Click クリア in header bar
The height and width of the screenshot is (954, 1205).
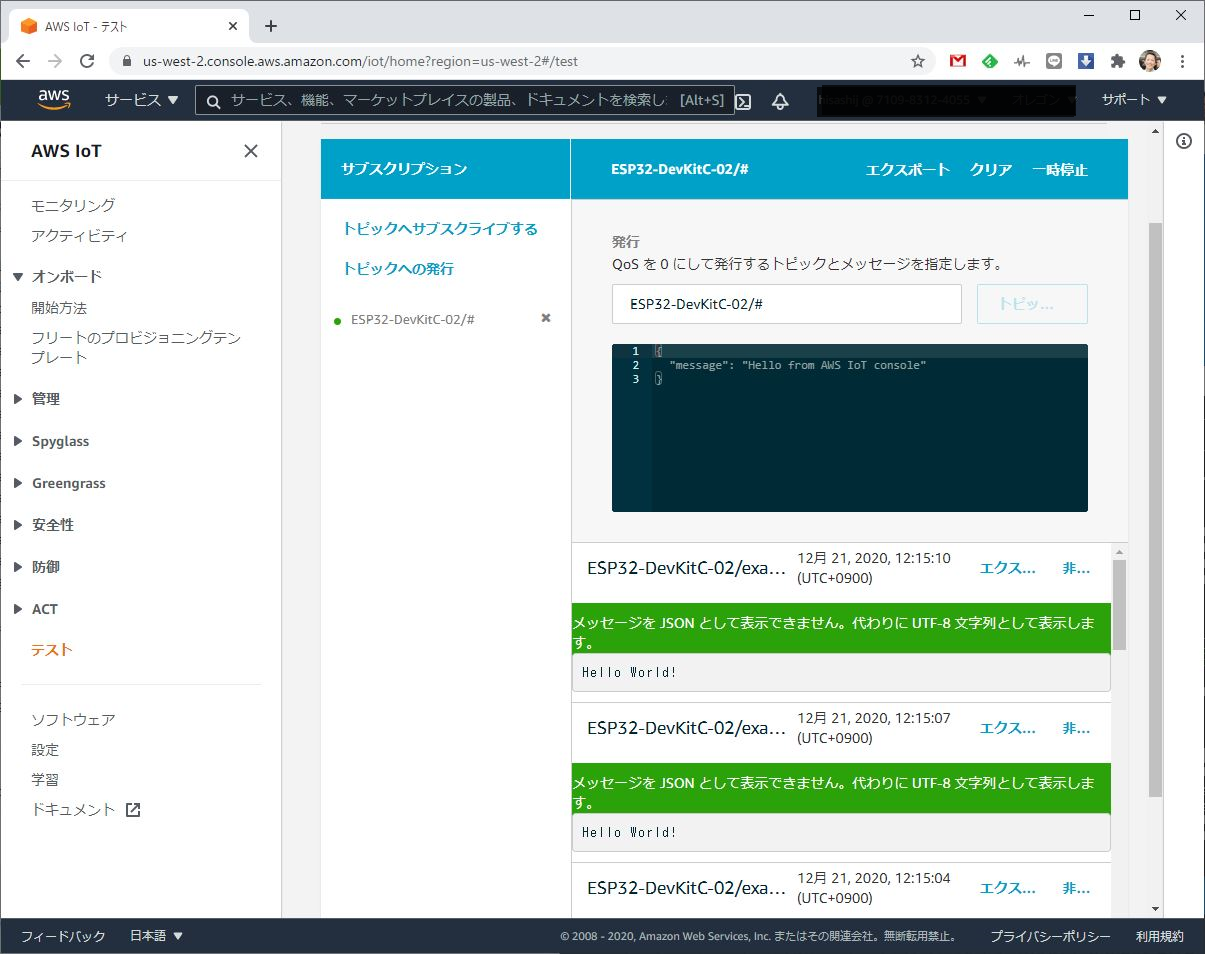[991, 170]
